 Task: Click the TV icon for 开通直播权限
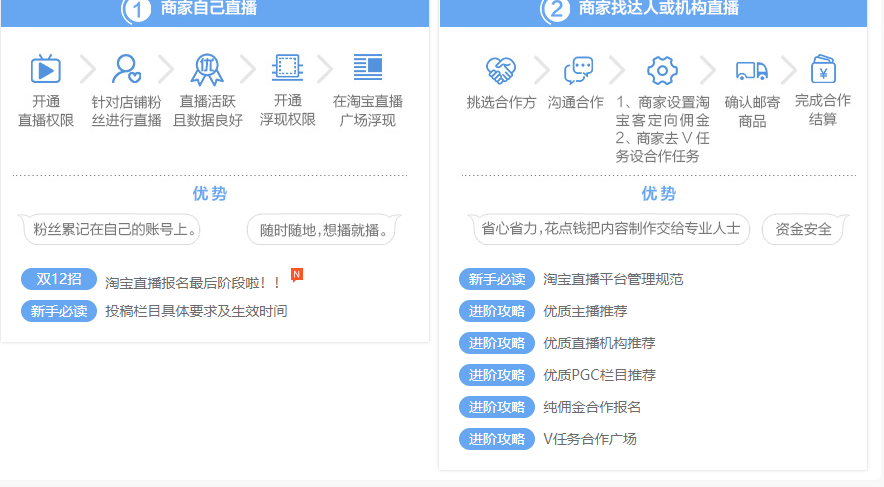coord(46,69)
